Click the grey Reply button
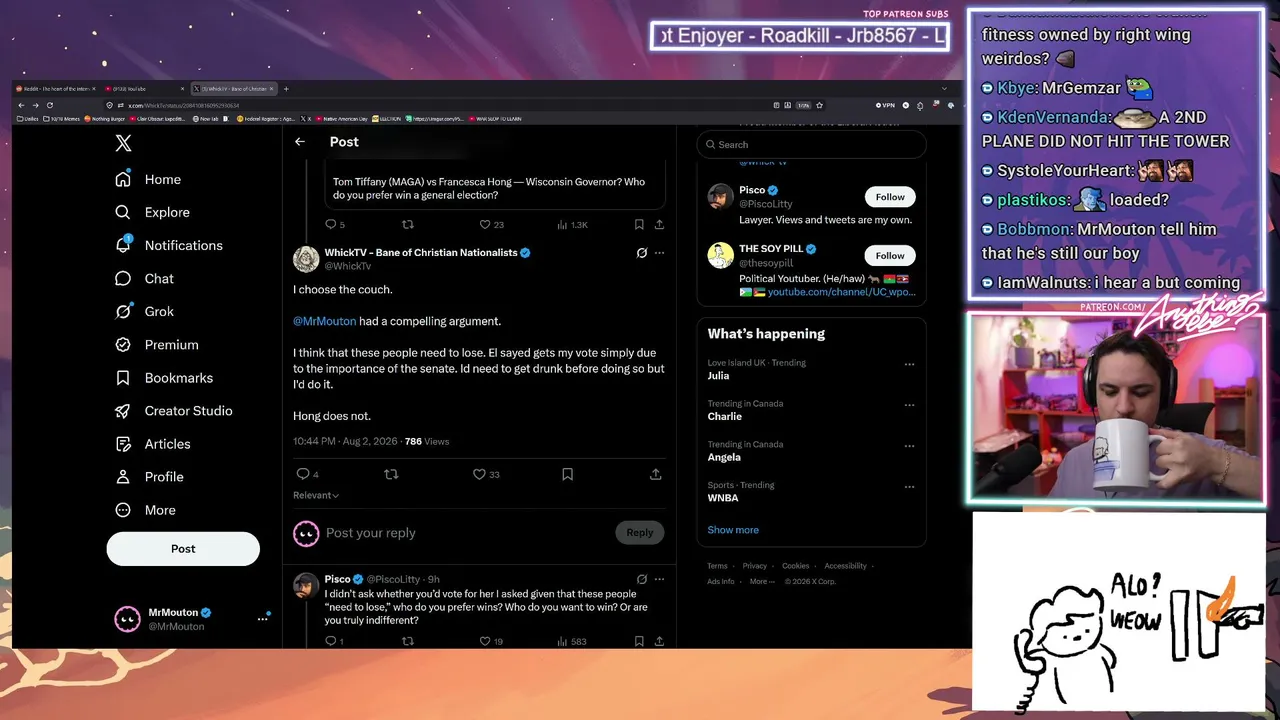This screenshot has height=720, width=1280. (640, 533)
